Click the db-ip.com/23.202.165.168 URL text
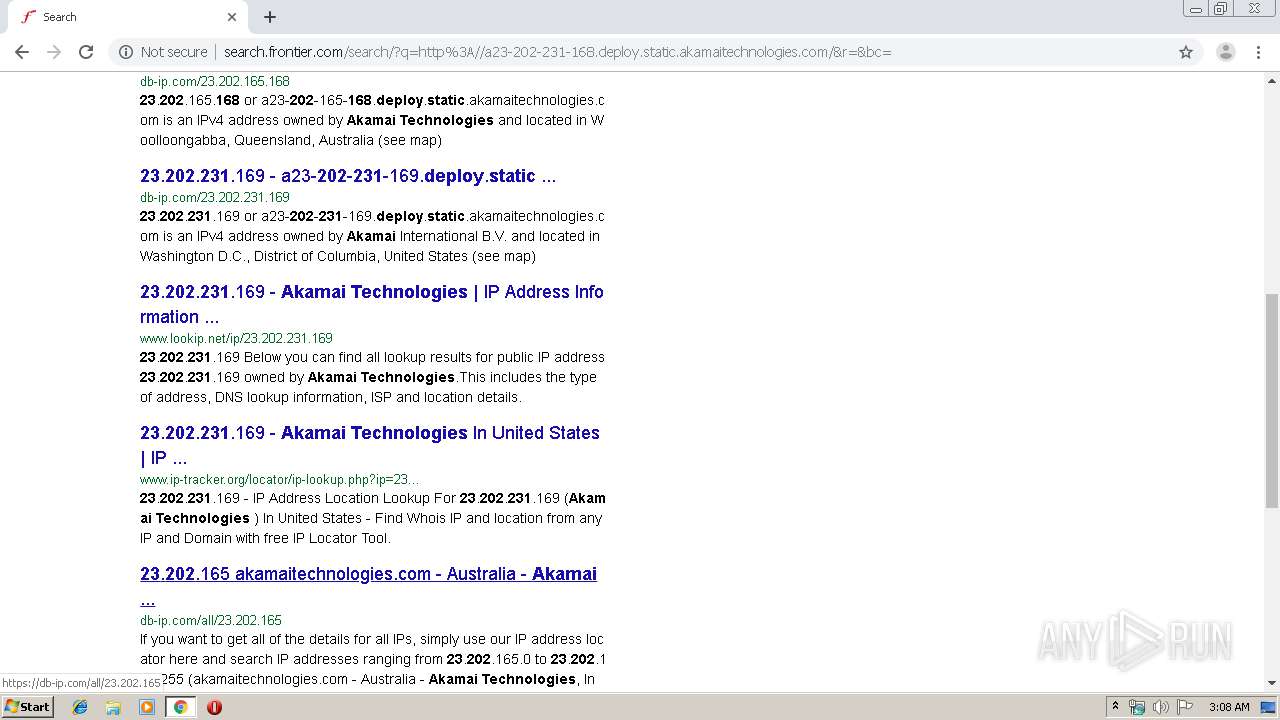Image resolution: width=1280 pixels, height=720 pixels. 215,81
